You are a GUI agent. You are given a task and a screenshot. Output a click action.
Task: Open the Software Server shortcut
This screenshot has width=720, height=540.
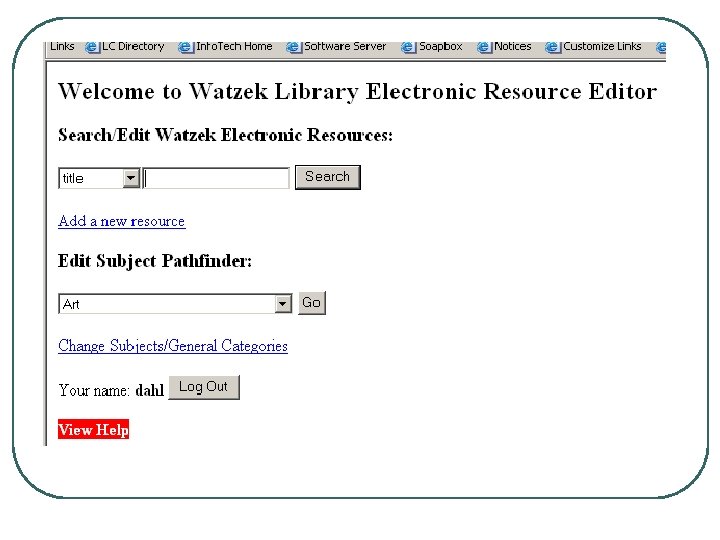[337, 46]
